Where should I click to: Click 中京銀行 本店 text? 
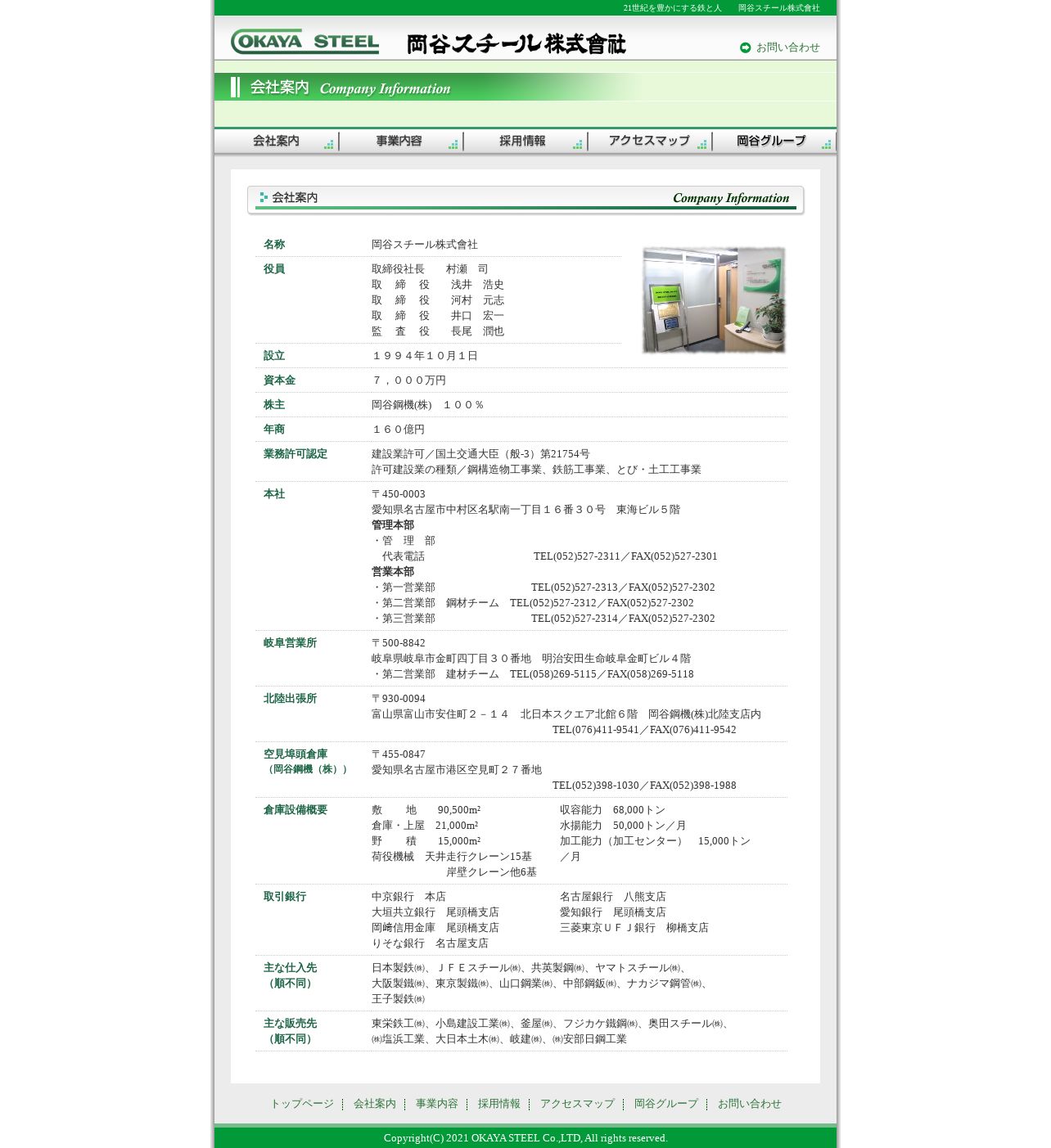click(x=408, y=897)
